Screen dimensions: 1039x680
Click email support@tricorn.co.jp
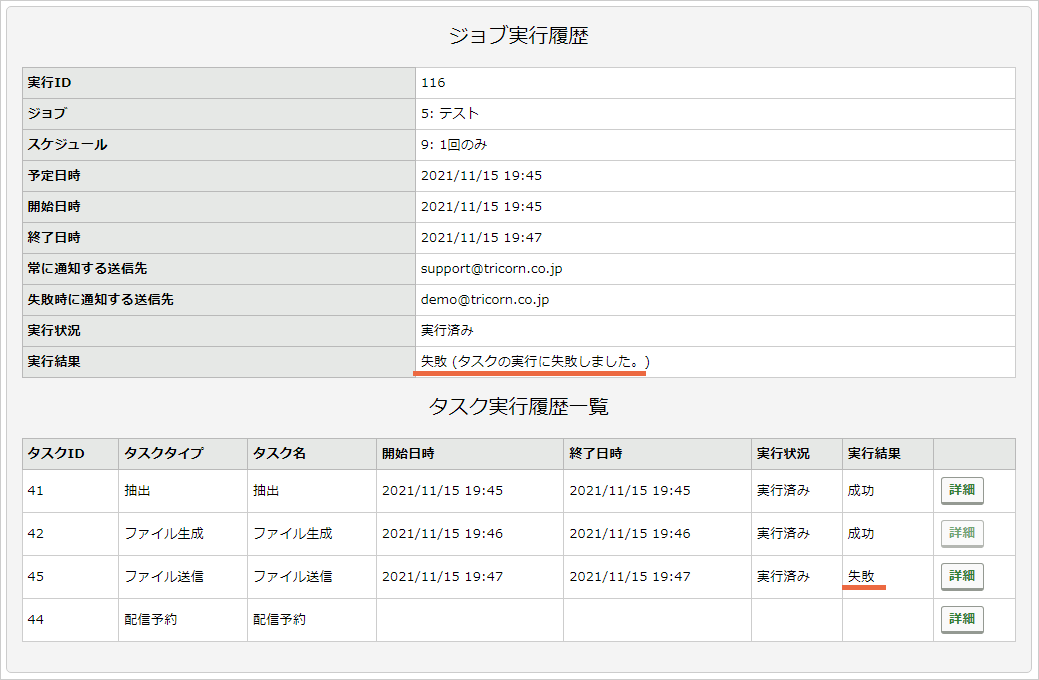coord(492,268)
